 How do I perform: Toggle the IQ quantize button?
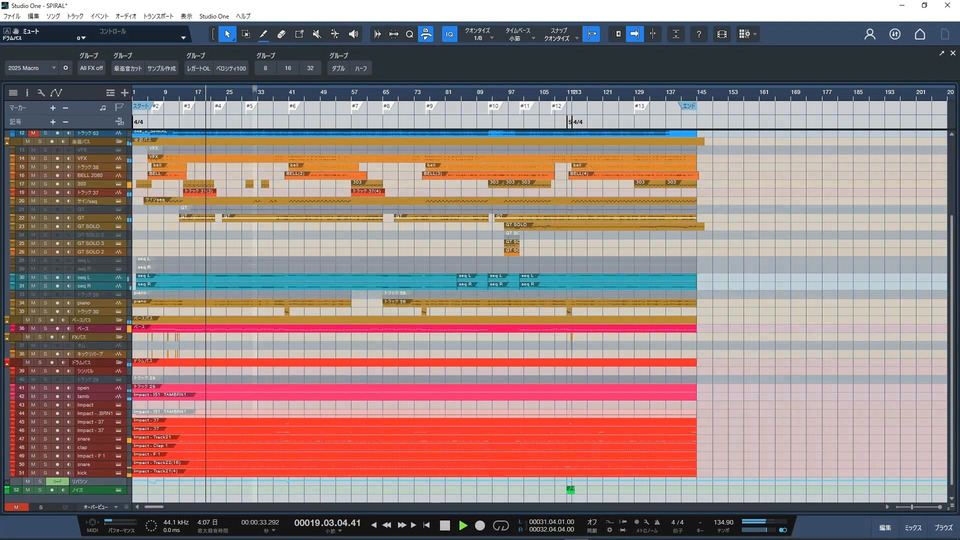[449, 34]
